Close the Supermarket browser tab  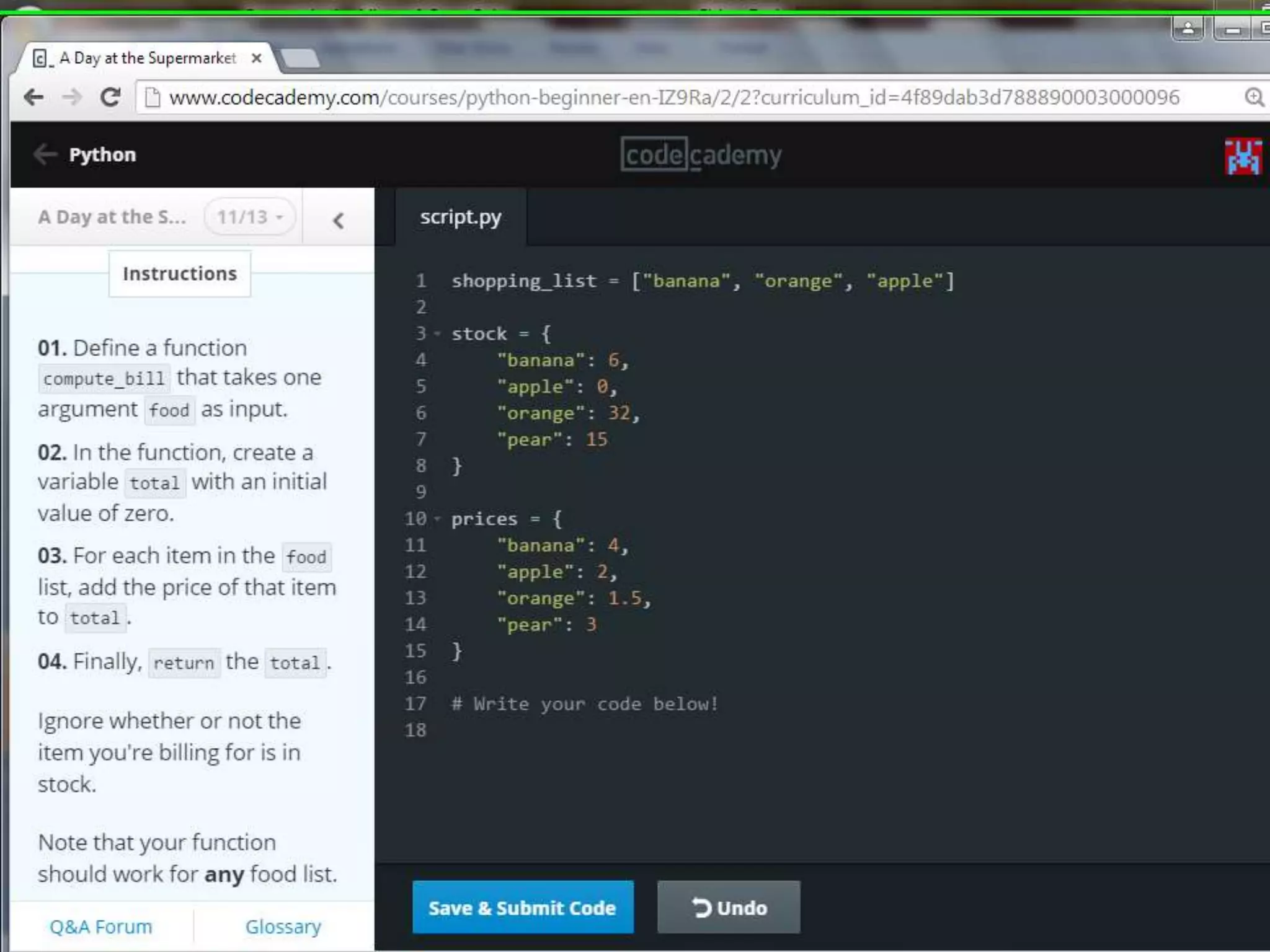coord(256,58)
